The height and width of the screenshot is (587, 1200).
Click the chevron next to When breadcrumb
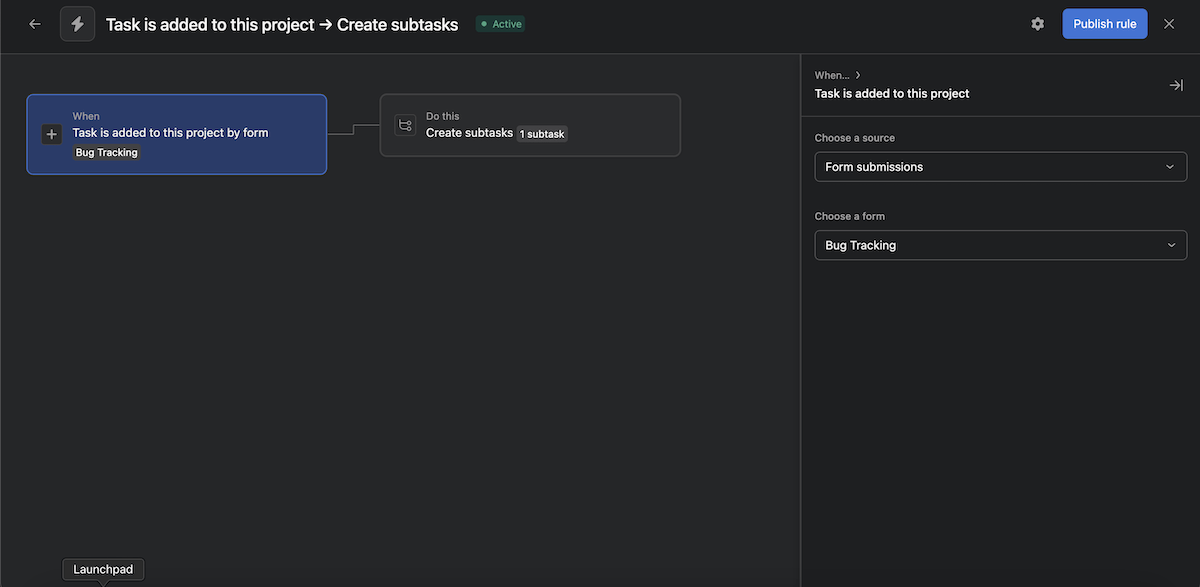(x=858, y=75)
